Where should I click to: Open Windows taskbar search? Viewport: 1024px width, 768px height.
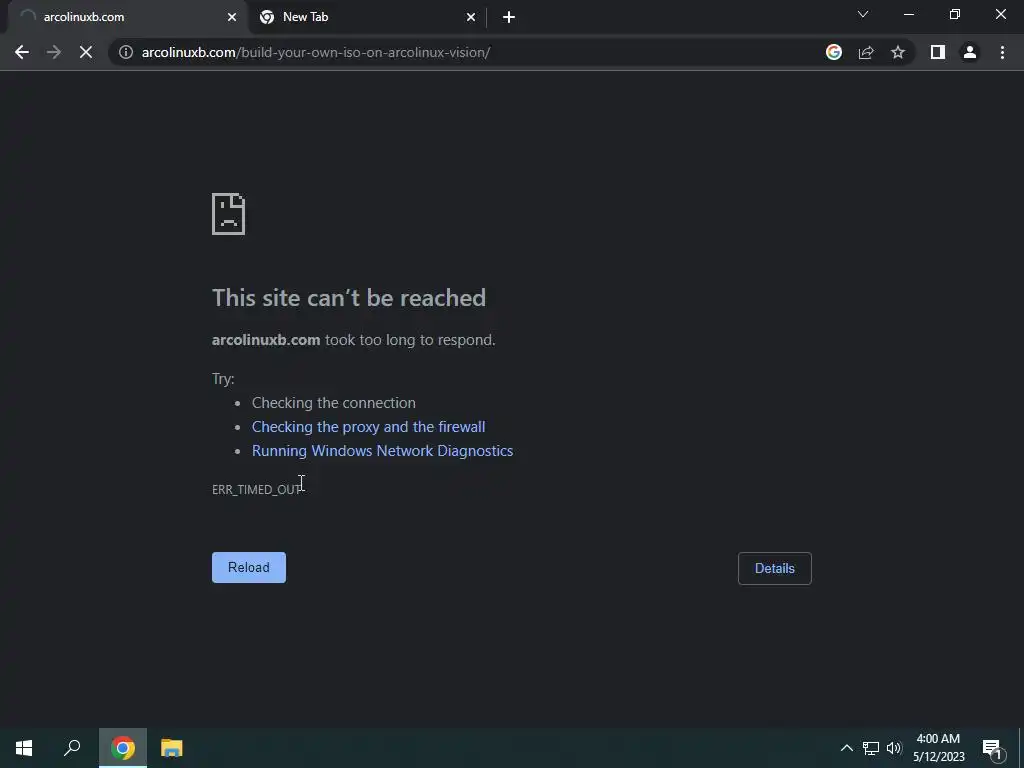pos(72,748)
